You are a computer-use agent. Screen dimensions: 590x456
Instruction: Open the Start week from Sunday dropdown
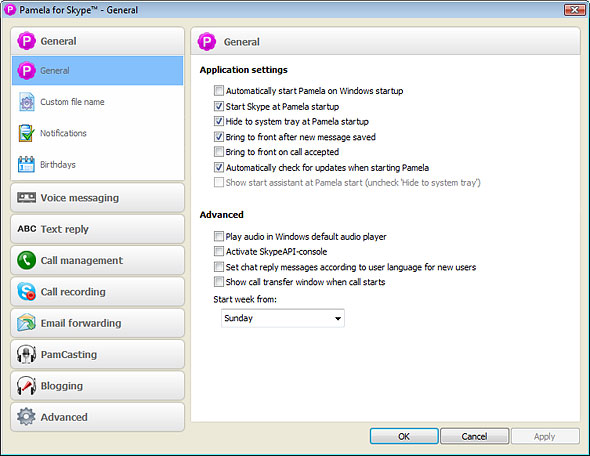click(x=283, y=318)
